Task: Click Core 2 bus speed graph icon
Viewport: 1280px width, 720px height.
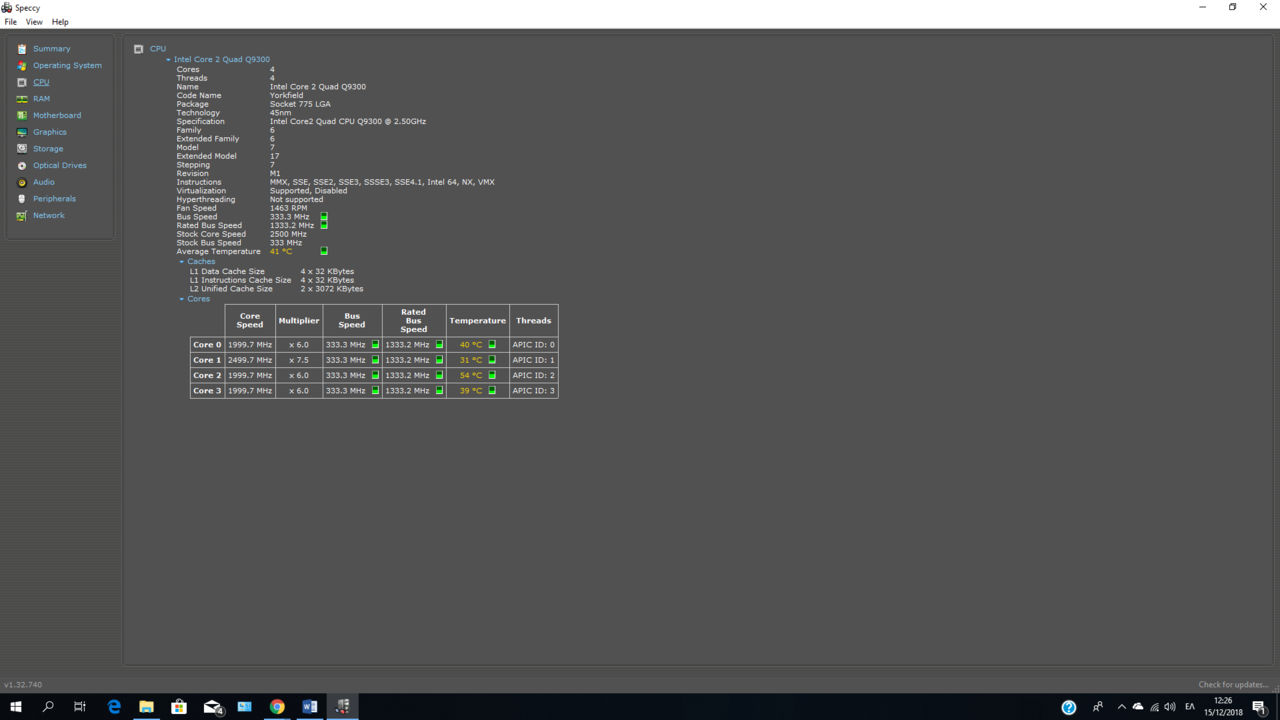Action: click(x=376, y=375)
